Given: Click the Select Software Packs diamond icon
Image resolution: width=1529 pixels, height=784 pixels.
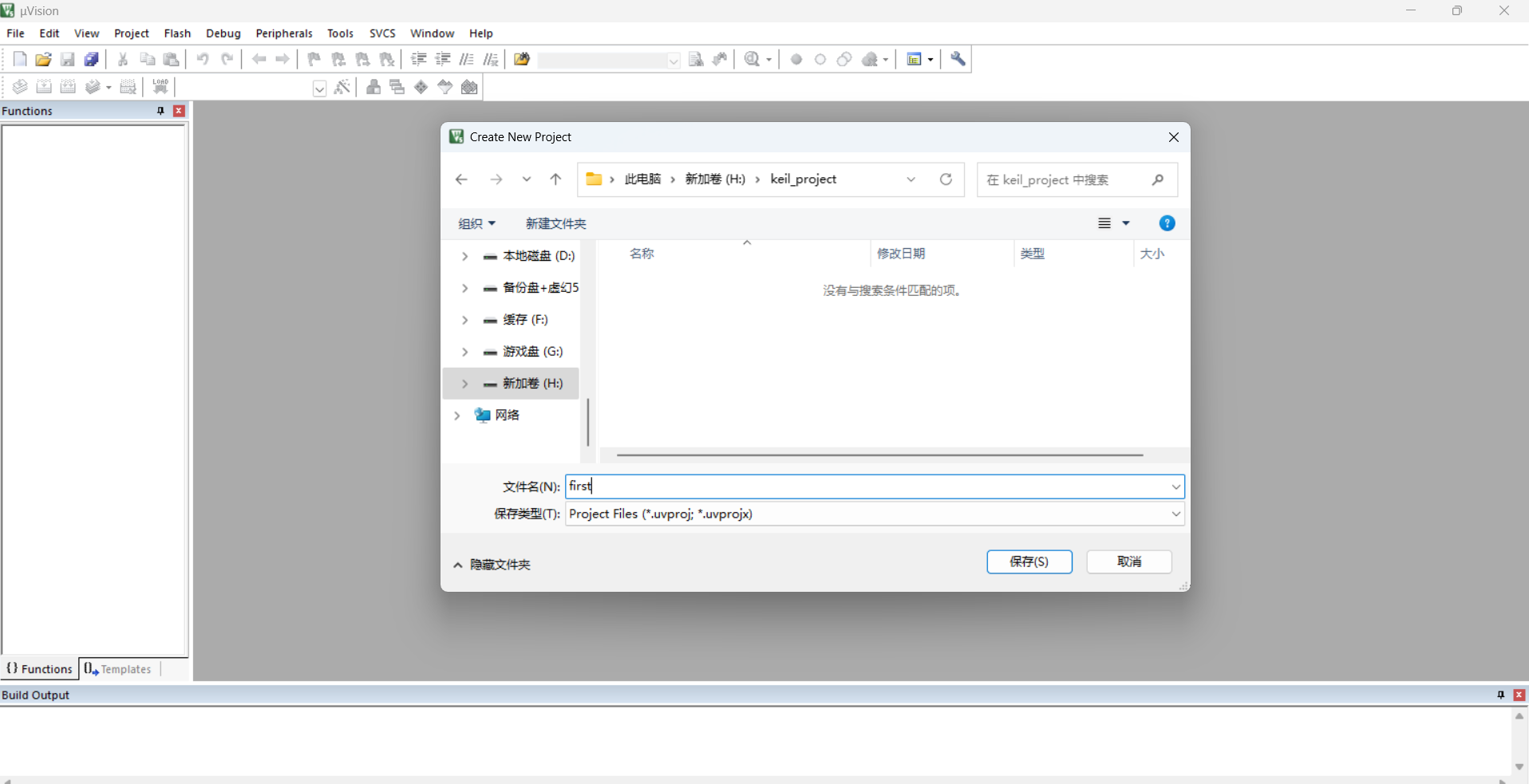Looking at the screenshot, I should point(421,87).
